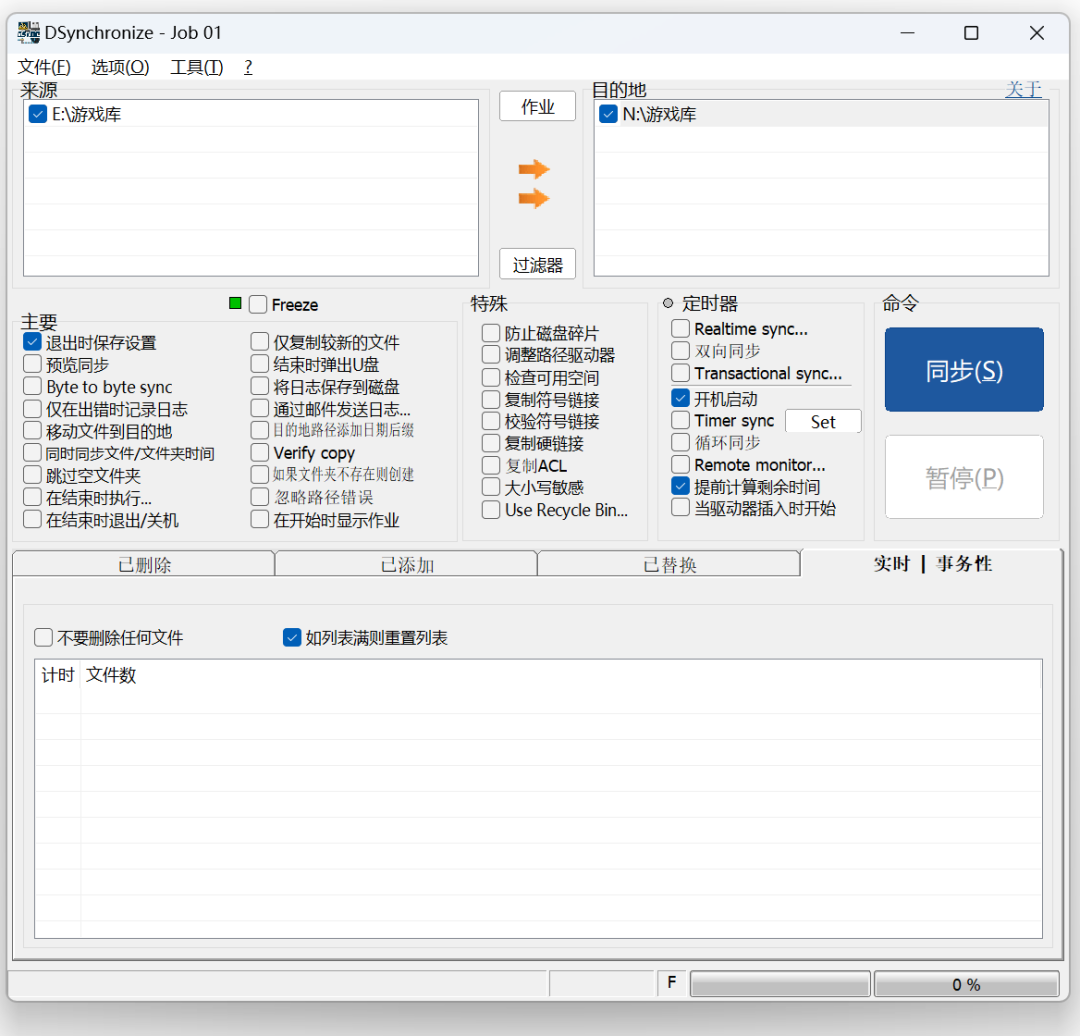Check 复制符号链接
The height and width of the screenshot is (1036, 1080).
tap(491, 400)
